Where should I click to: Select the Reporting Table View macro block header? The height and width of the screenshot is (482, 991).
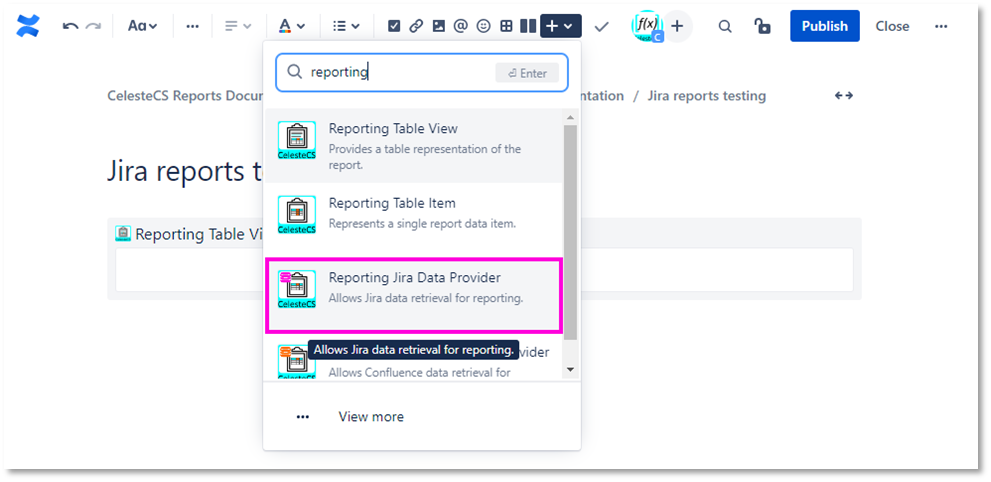[x=188, y=234]
